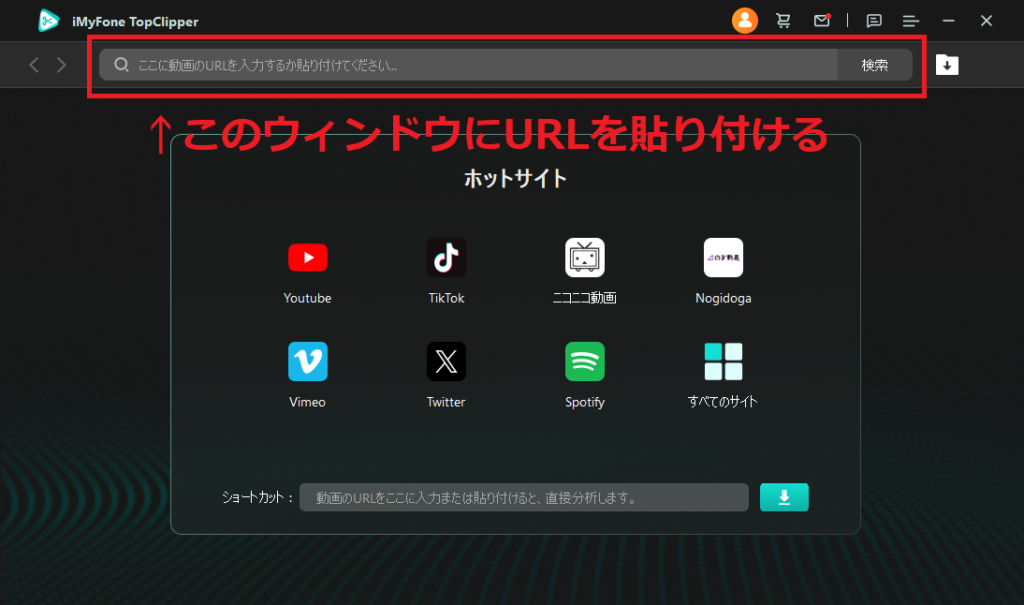The height and width of the screenshot is (605, 1024).
Task: Click the ホットサイト heading text
Action: coord(515,178)
